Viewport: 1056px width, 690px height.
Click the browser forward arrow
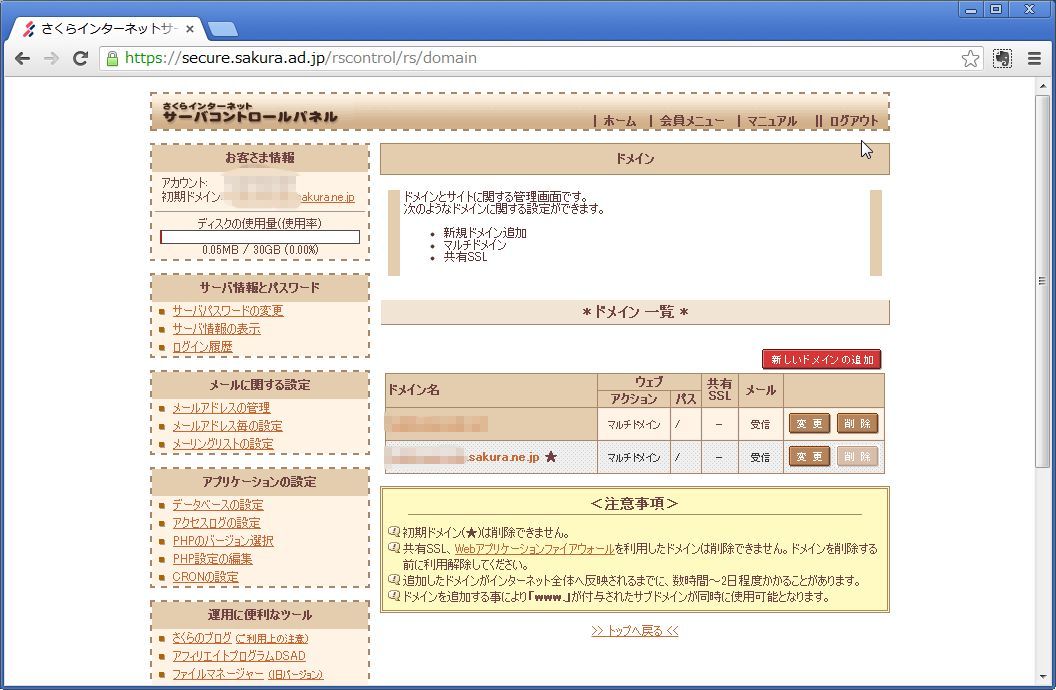(x=51, y=59)
